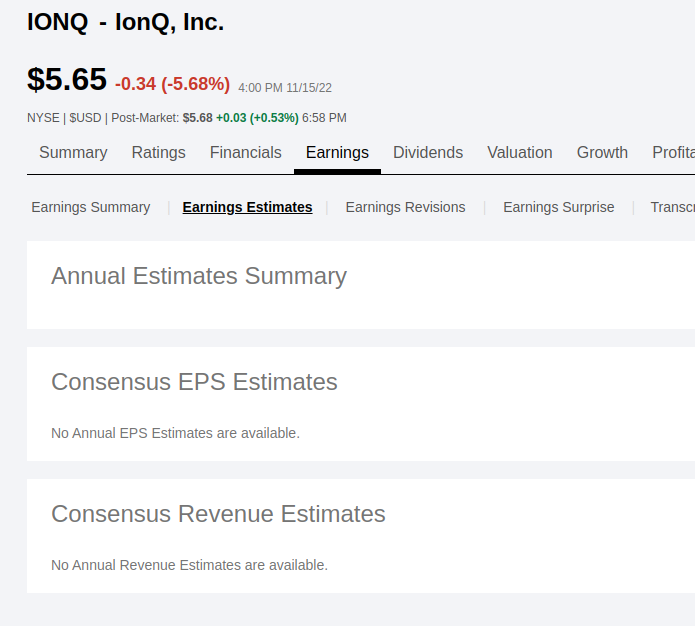Open the Financials tab
Image resolution: width=695 pixels, height=626 pixels.
[x=245, y=153]
